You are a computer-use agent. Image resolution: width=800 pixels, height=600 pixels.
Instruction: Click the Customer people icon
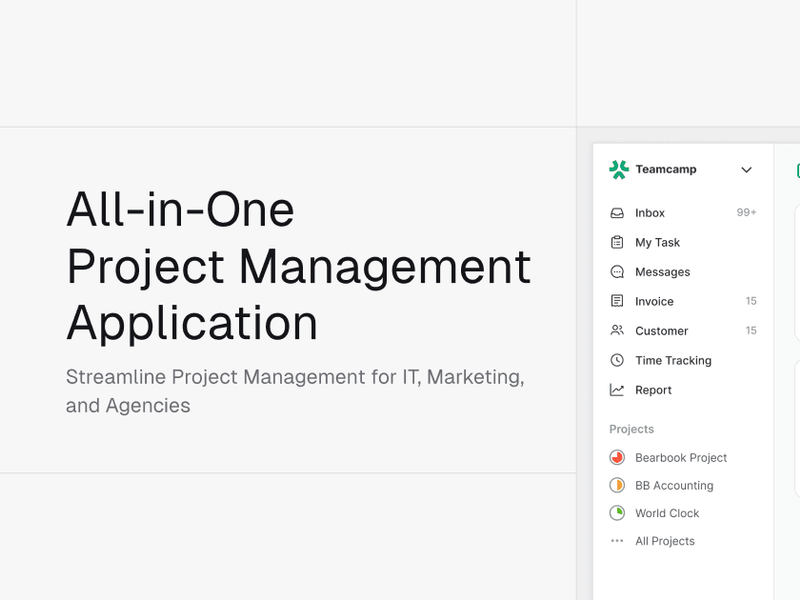pyautogui.click(x=617, y=331)
